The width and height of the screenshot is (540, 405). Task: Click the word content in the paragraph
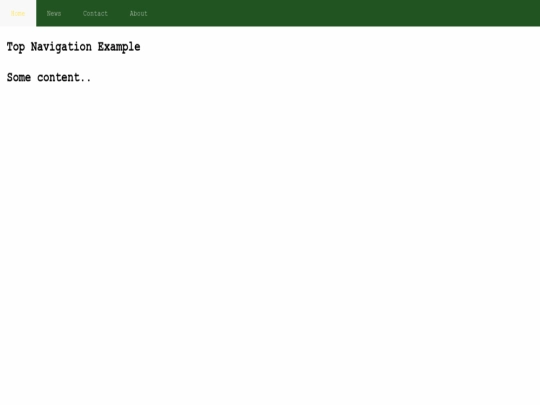click(59, 77)
